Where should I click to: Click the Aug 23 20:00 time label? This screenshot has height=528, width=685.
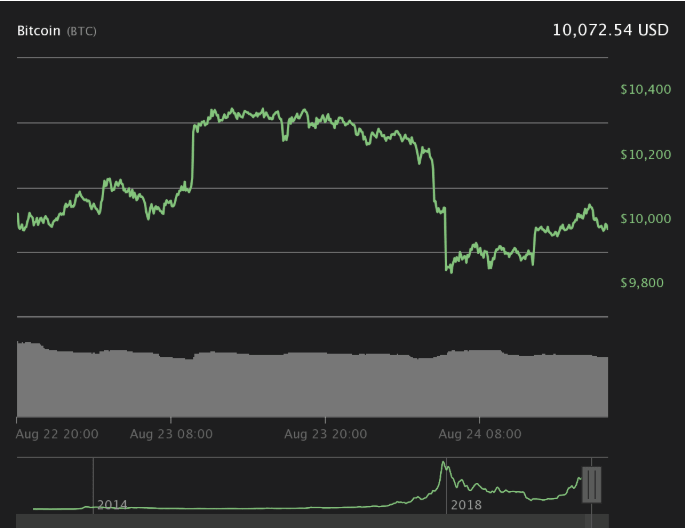coord(325,434)
